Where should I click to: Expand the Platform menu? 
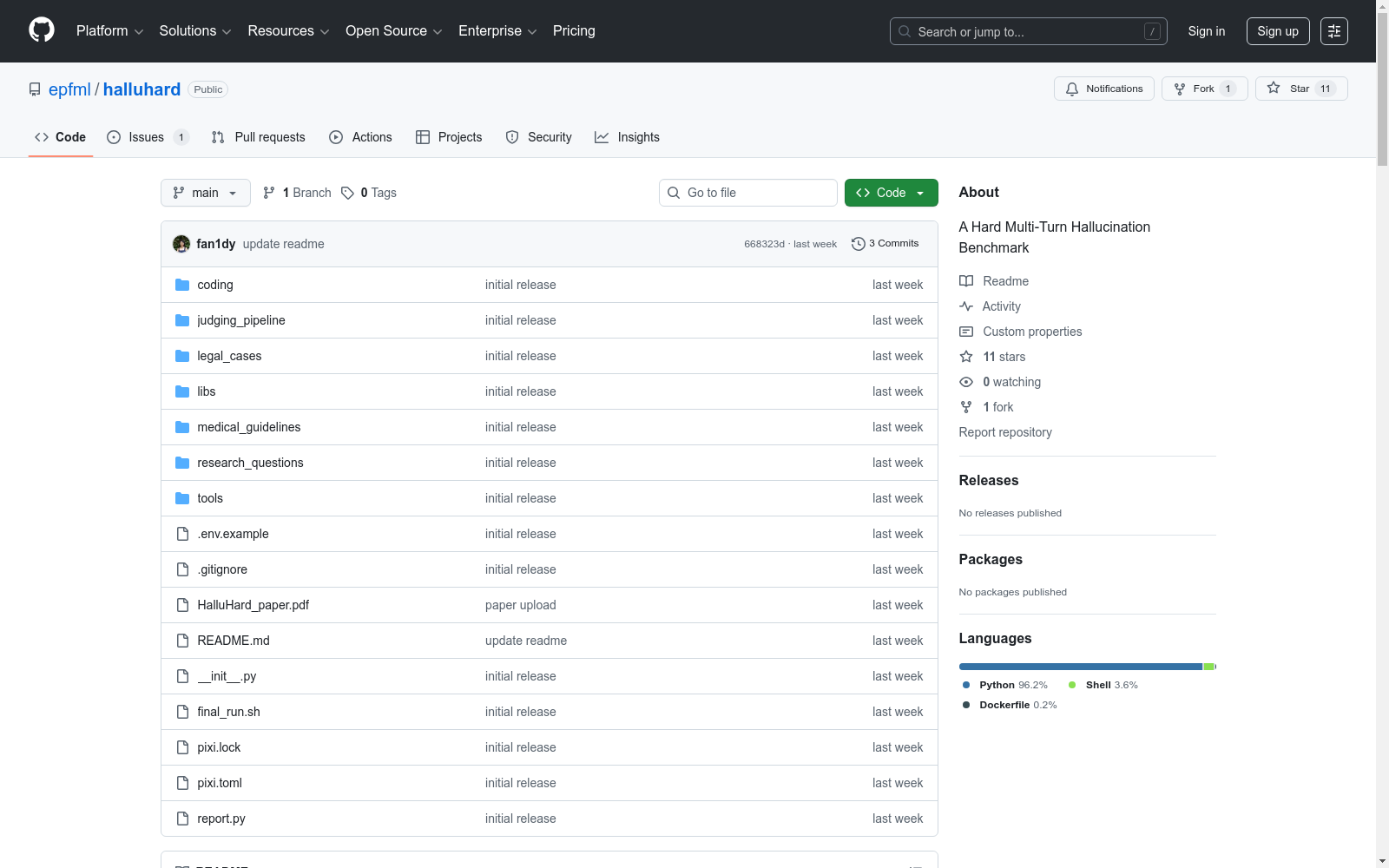point(109,31)
